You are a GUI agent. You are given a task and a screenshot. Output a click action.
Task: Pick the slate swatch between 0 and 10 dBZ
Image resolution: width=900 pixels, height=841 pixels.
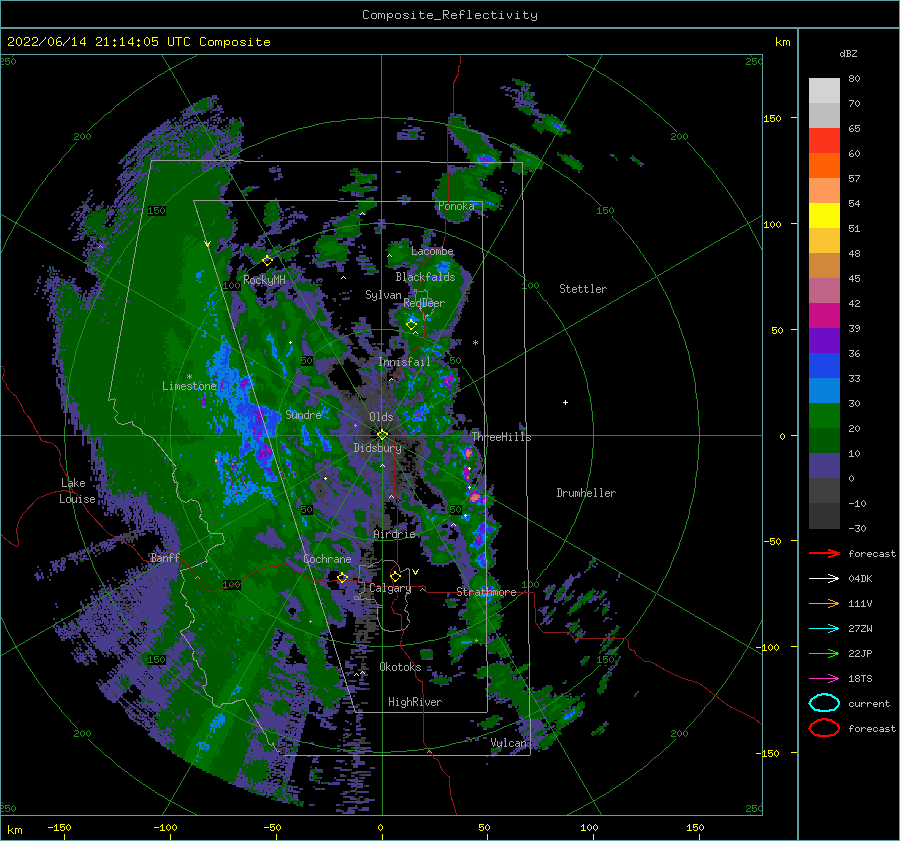coord(824,466)
